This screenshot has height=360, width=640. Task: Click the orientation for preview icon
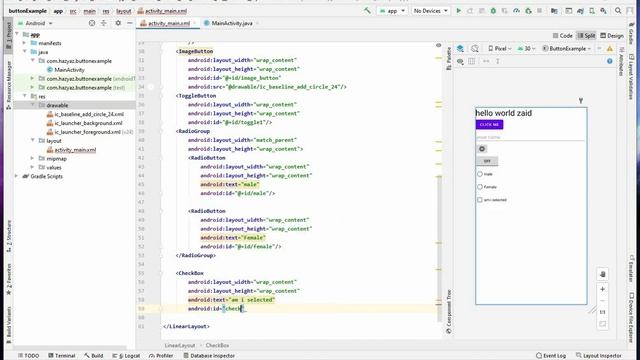[475, 49]
